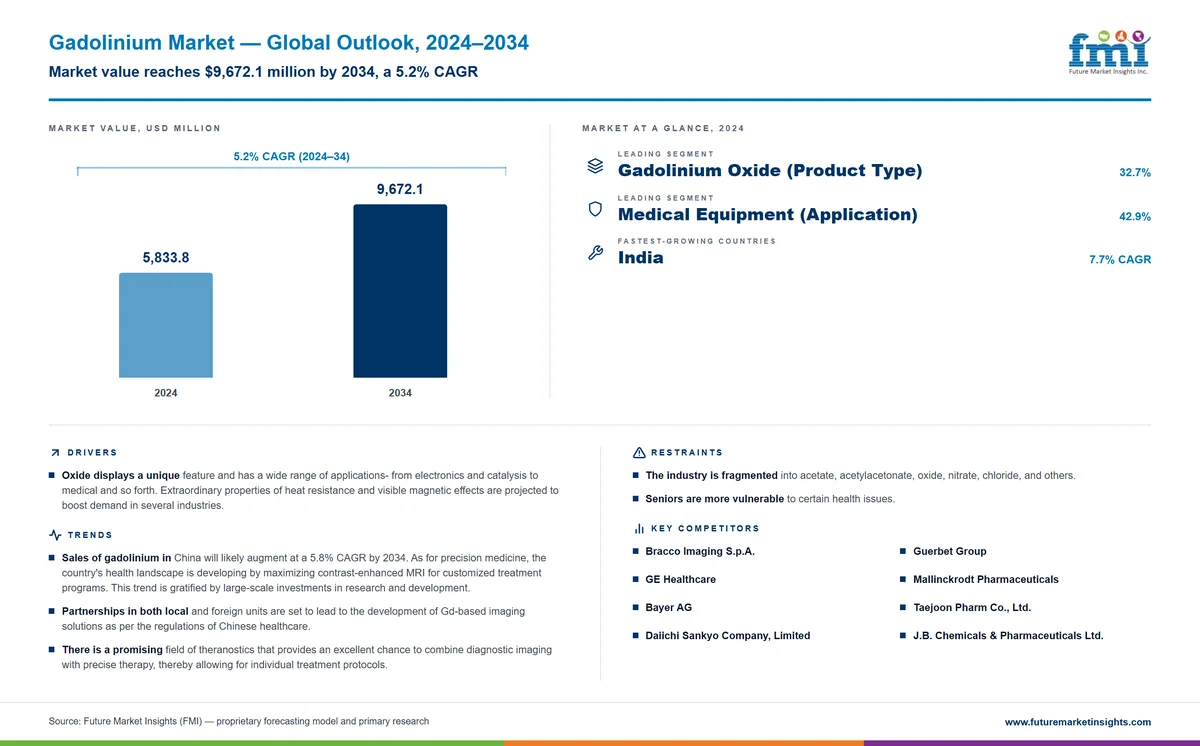Click the title 'Gadolinium Market — Global Outlook, 2024–2034'
The image size is (1200, 746).
click(289, 43)
